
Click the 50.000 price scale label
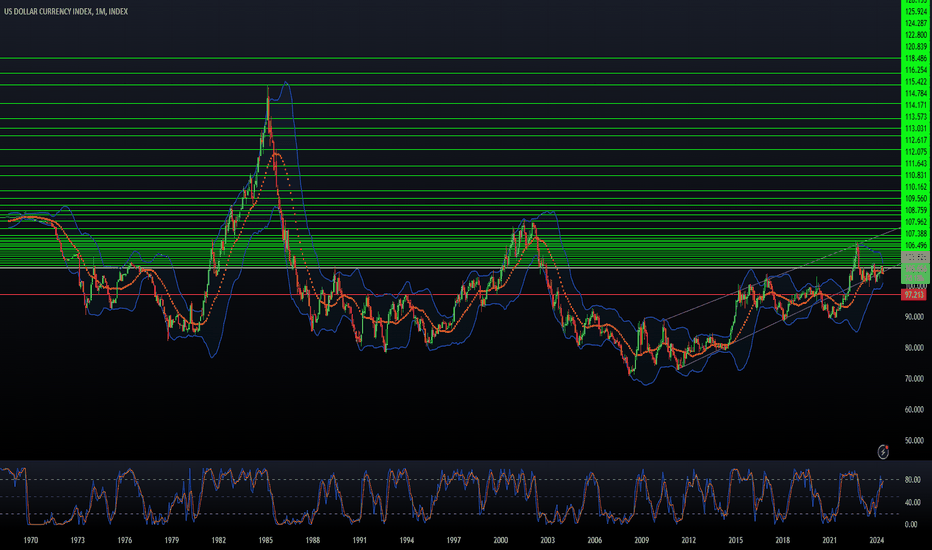click(x=914, y=441)
